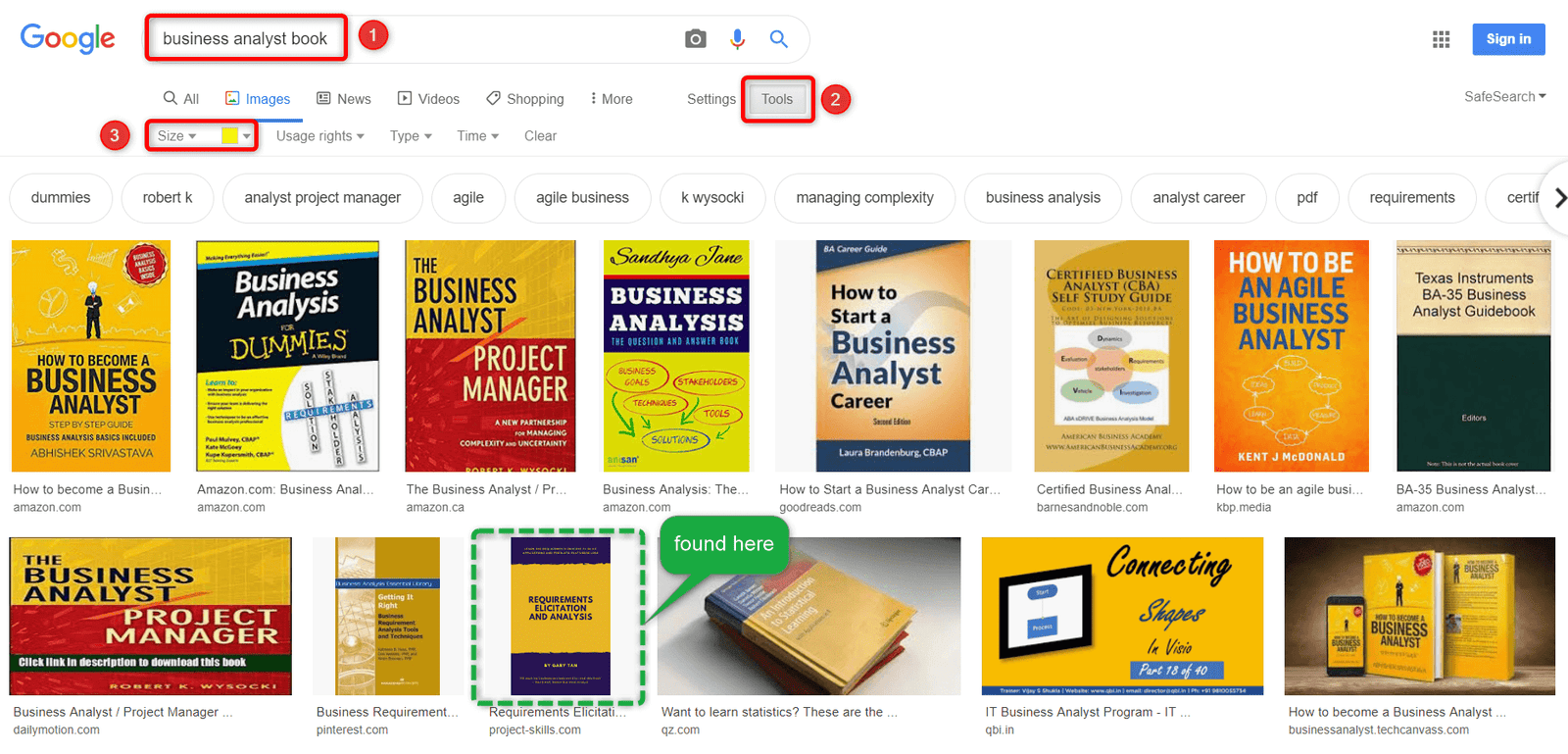Open the Videos tab
This screenshot has height=754, width=1568.
pos(428,99)
